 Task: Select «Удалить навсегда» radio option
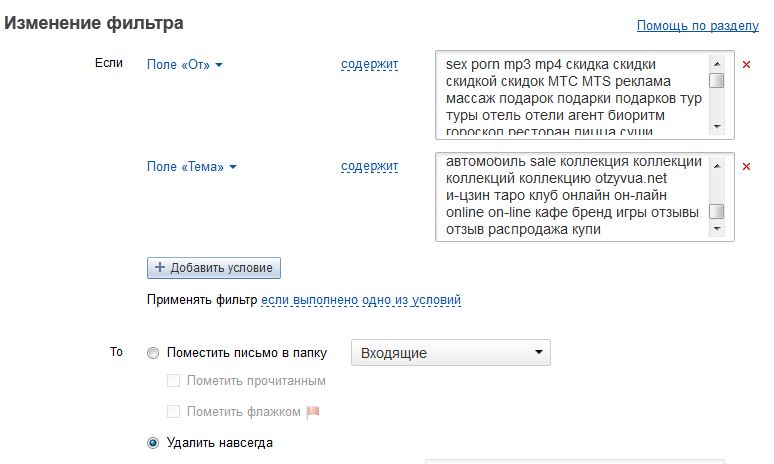pos(153,442)
